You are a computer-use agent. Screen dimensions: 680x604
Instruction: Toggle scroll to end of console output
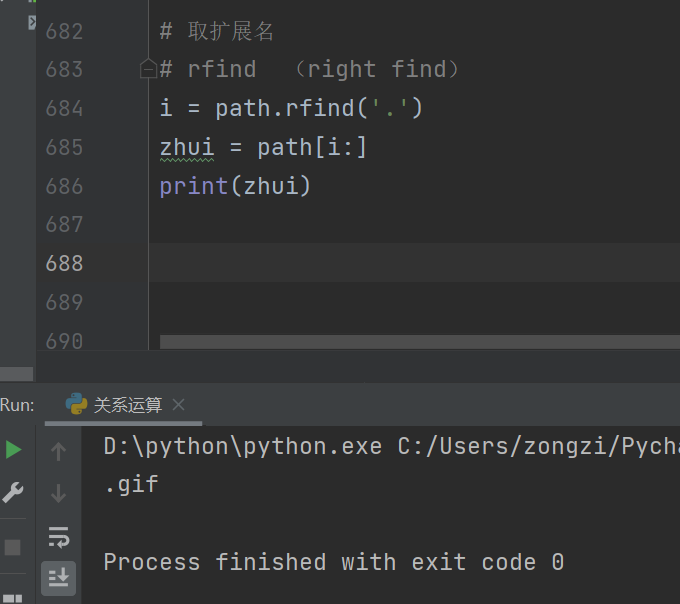tap(58, 576)
